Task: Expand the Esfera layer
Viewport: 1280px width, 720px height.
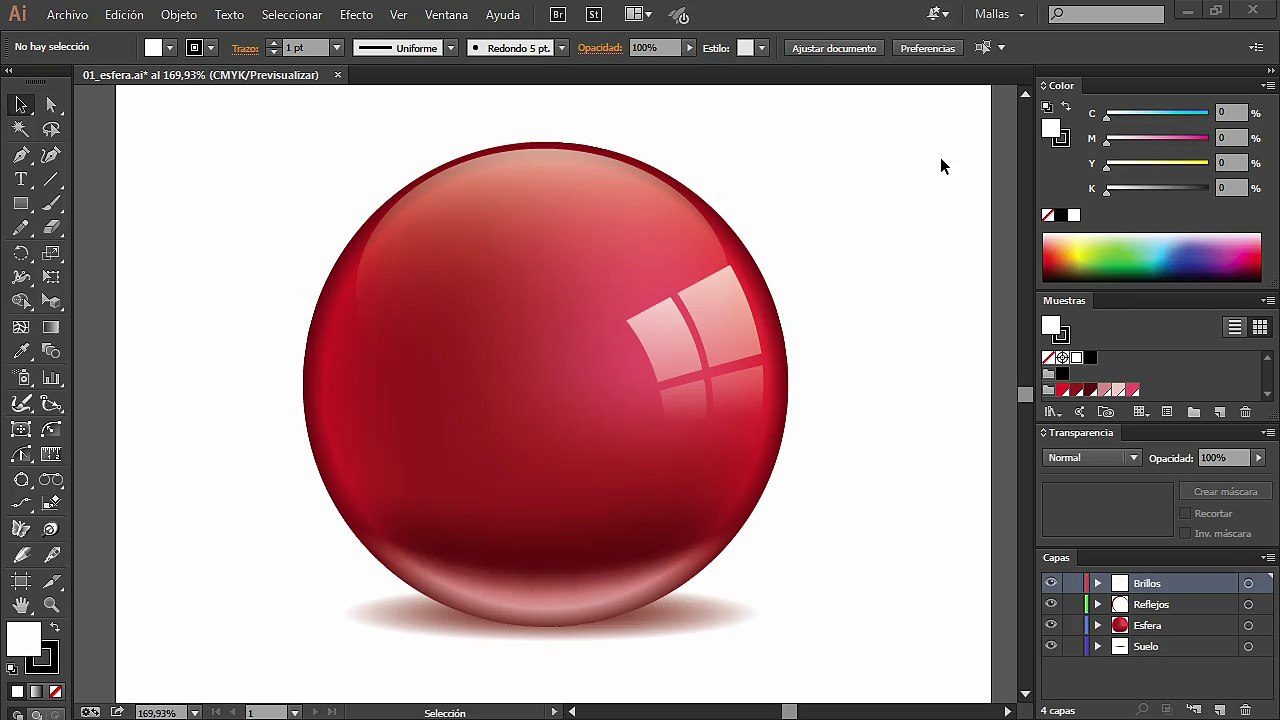Action: click(x=1097, y=625)
